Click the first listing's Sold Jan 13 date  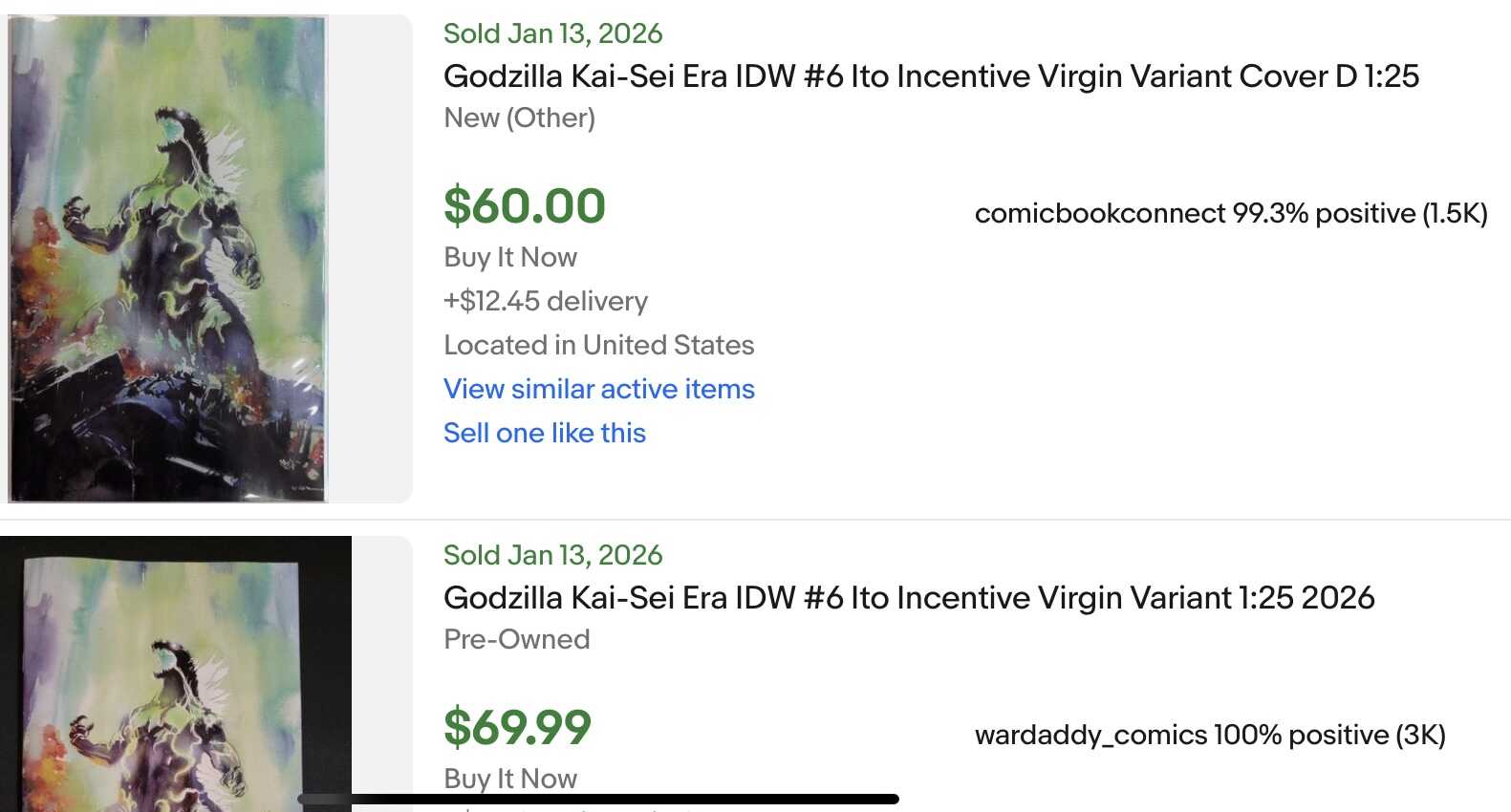pyautogui.click(x=552, y=33)
